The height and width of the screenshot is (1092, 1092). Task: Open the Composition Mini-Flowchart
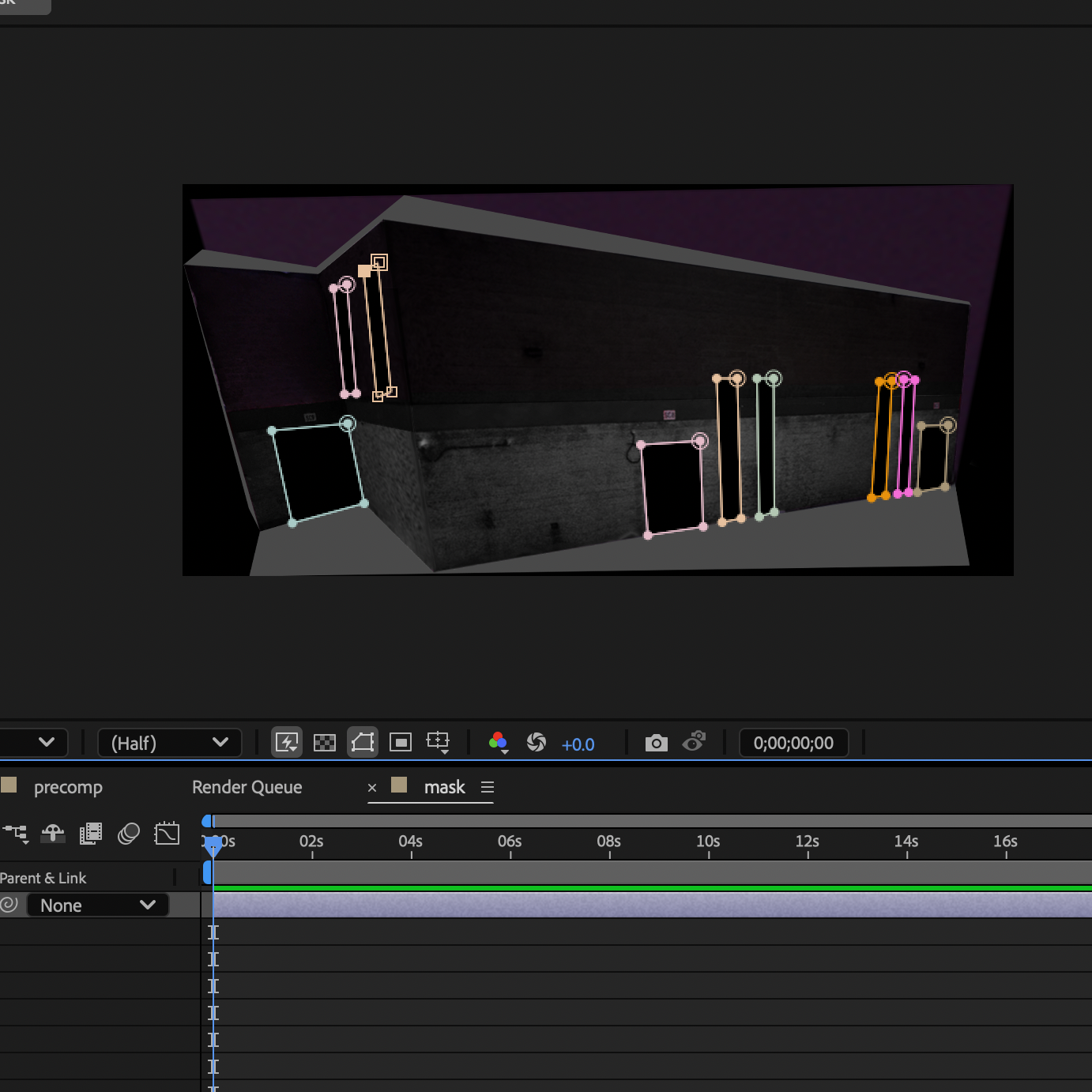pyautogui.click(x=17, y=833)
